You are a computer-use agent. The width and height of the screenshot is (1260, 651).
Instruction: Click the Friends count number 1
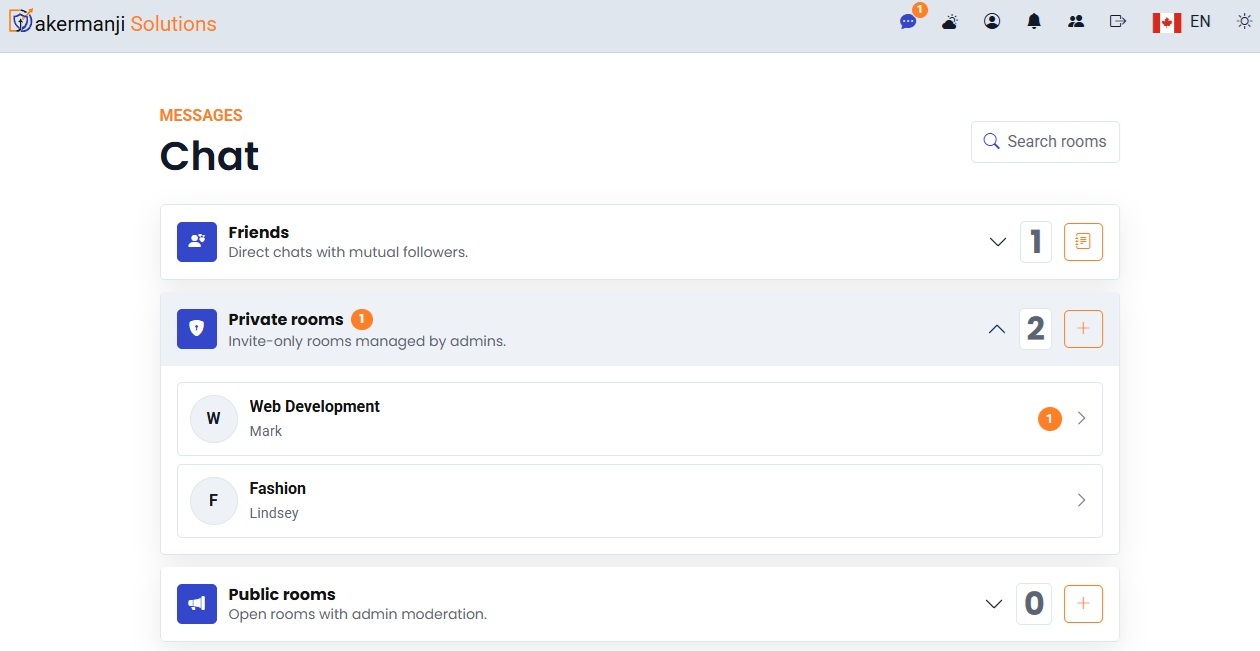[1036, 242]
